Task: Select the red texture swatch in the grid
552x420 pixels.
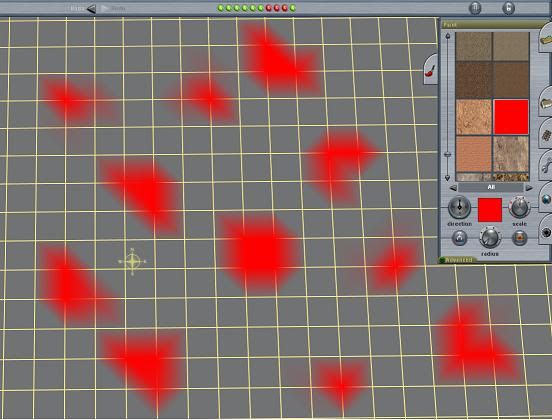Action: pyautogui.click(x=511, y=117)
